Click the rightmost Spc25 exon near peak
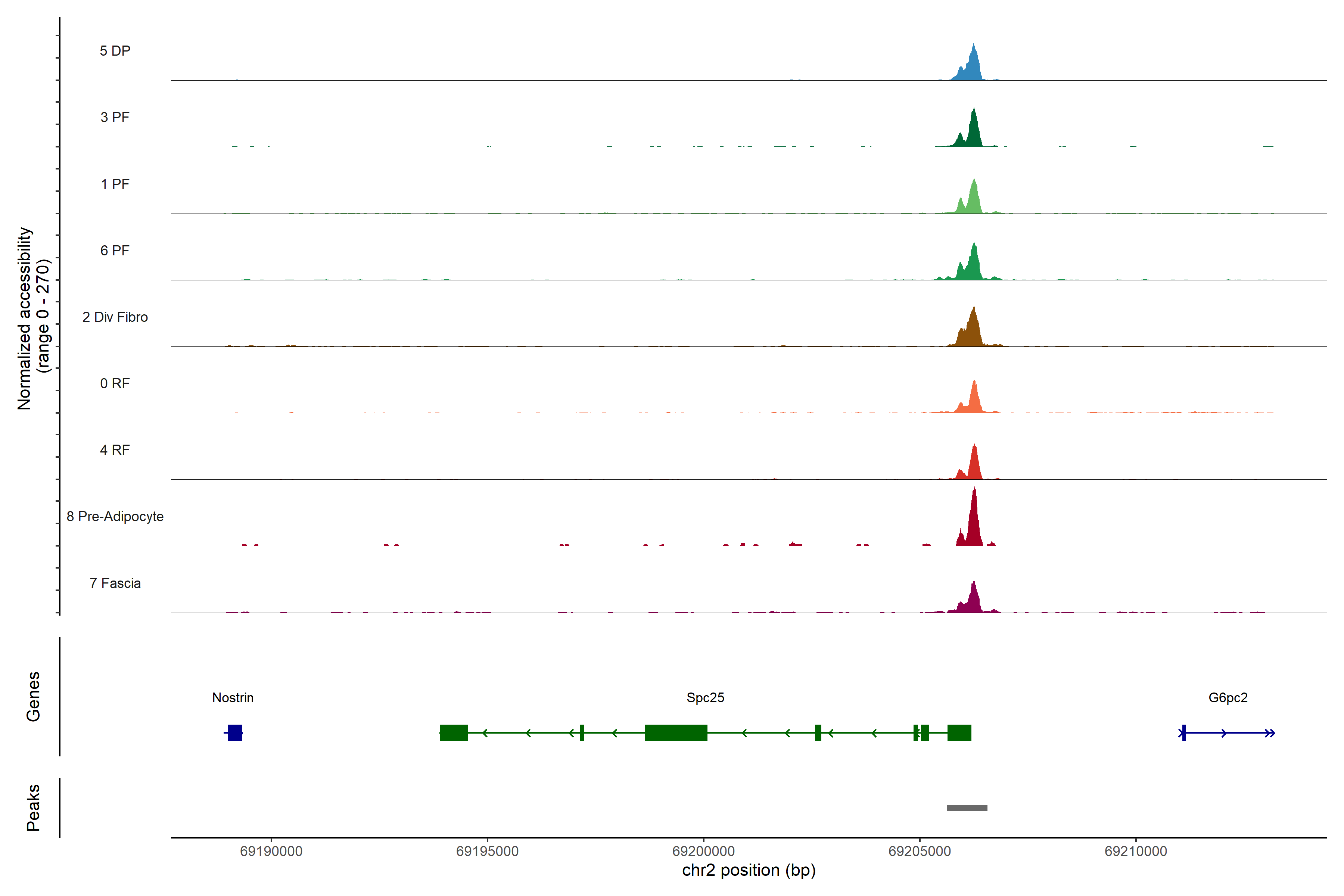Screen dimensions: 1344x896 point(959,732)
